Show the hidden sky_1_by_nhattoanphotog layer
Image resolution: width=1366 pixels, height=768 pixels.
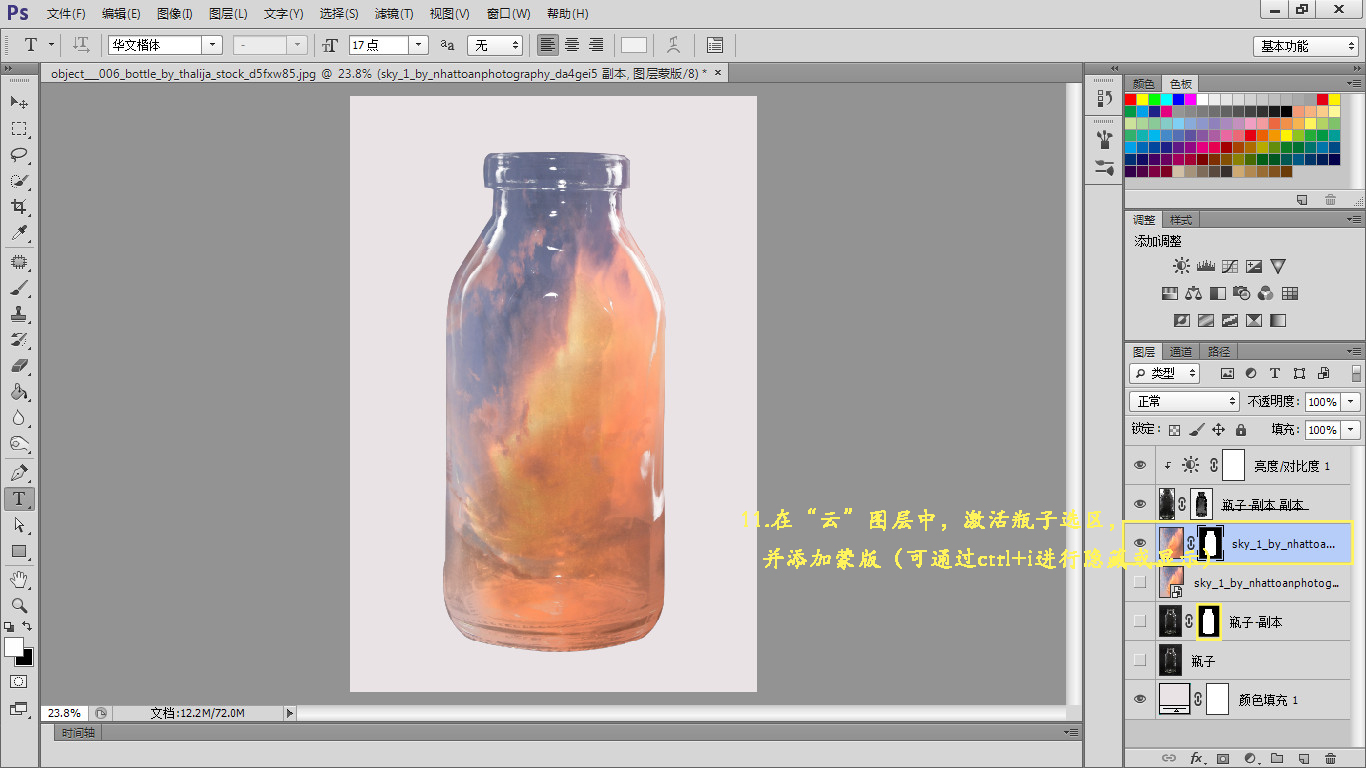tap(1139, 582)
